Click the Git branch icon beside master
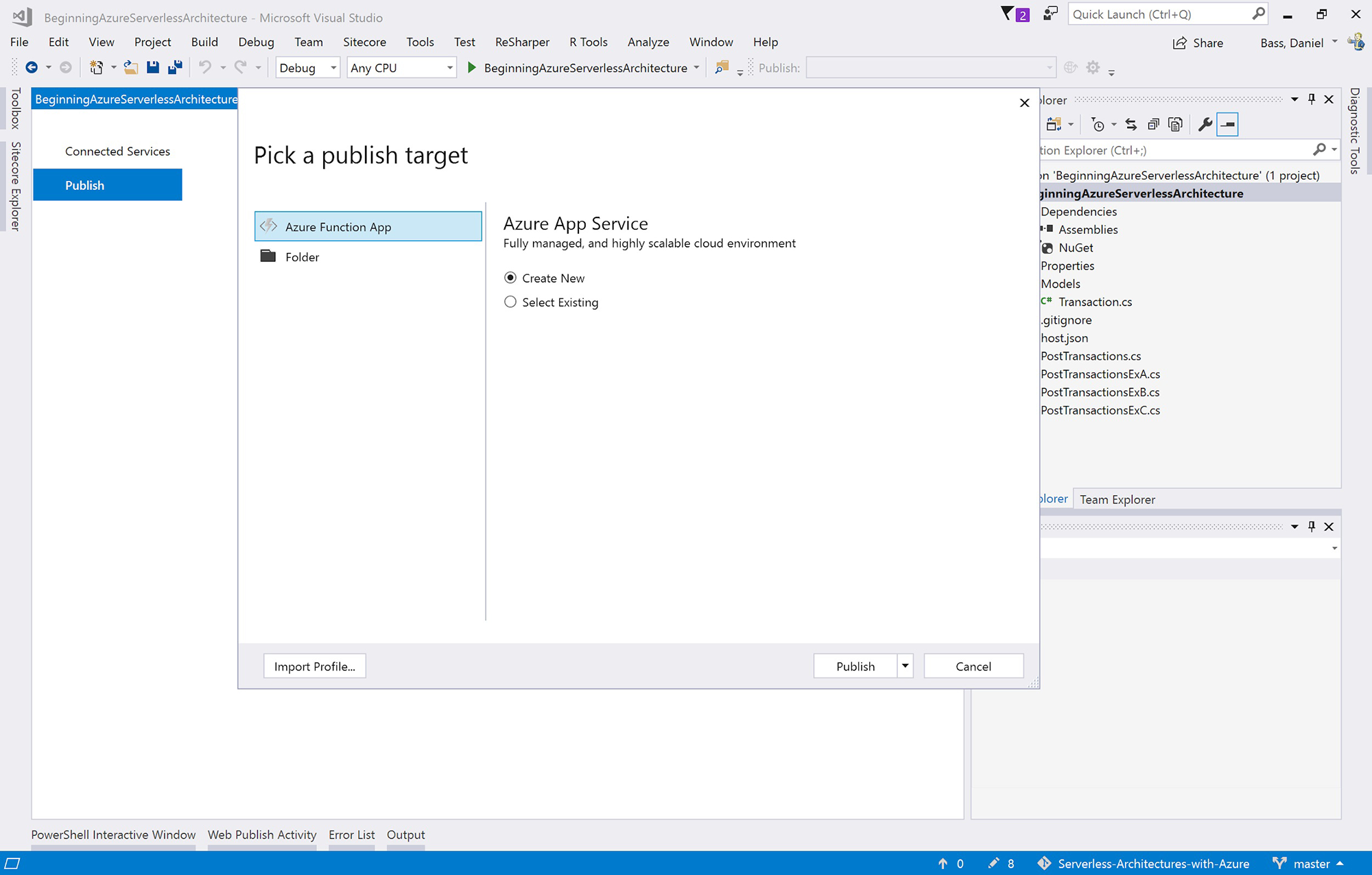 point(1279,863)
